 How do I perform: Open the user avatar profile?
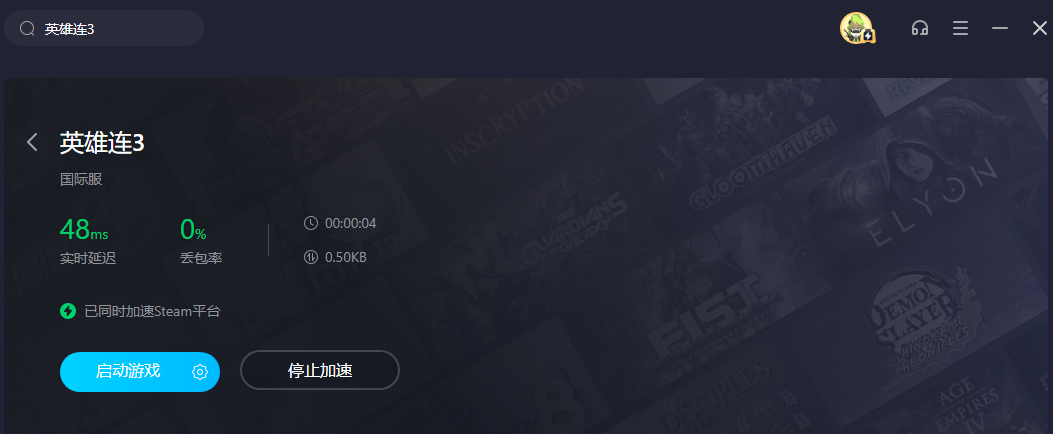[x=857, y=28]
